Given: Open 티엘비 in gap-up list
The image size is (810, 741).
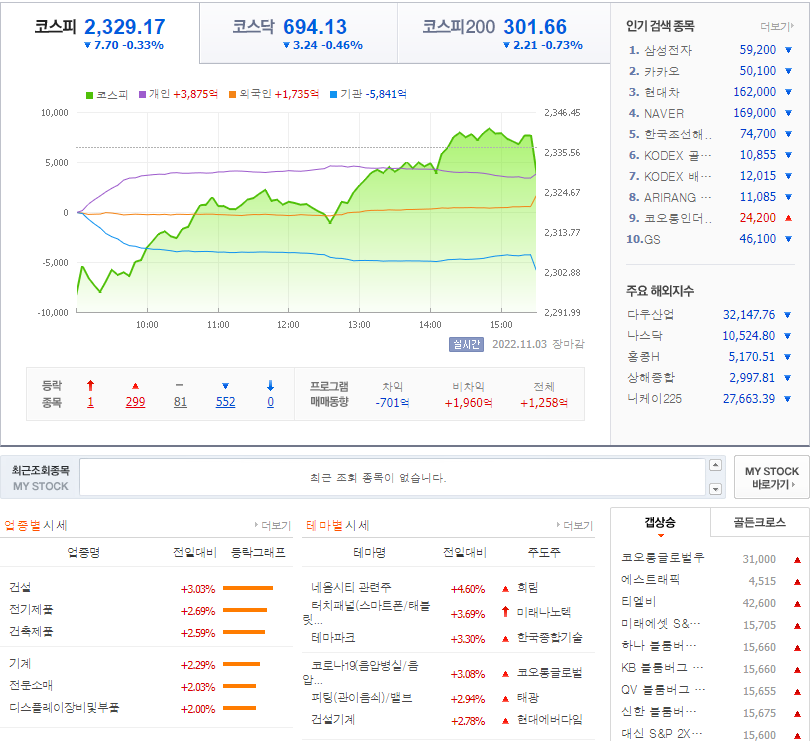Looking at the screenshot, I should [638, 601].
